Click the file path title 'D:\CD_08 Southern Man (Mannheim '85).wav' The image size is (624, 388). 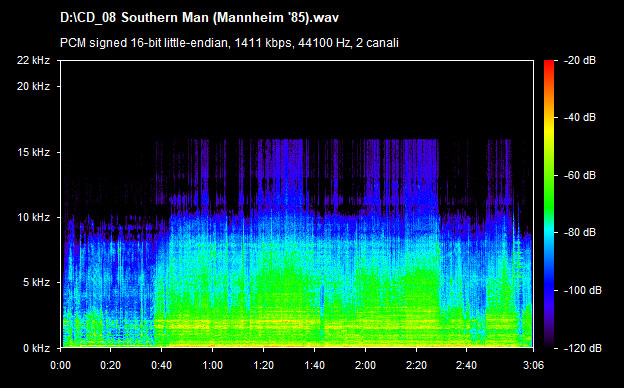199,18
